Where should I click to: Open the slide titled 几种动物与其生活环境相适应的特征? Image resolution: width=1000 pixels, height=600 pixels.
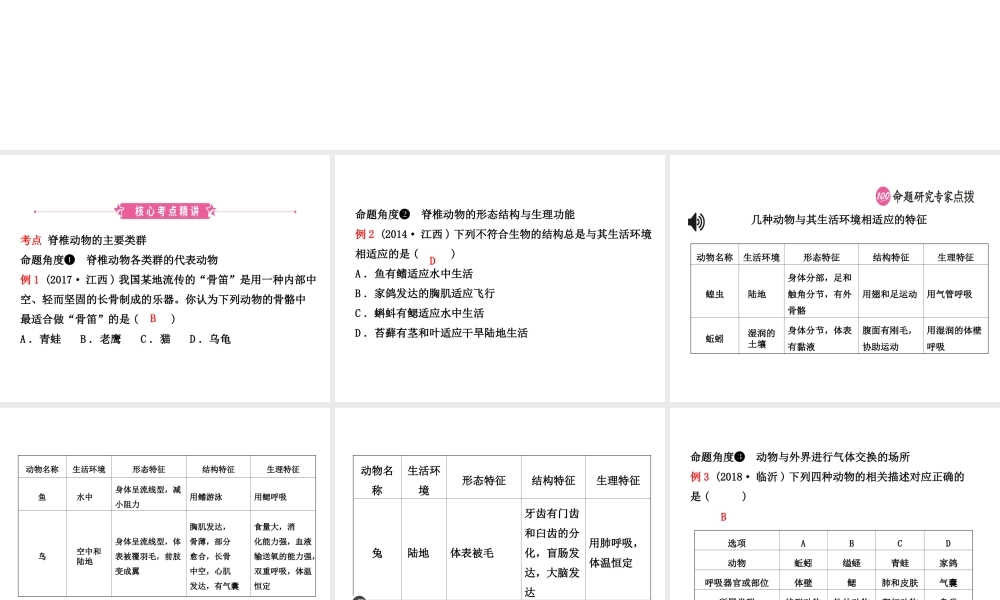(835, 278)
